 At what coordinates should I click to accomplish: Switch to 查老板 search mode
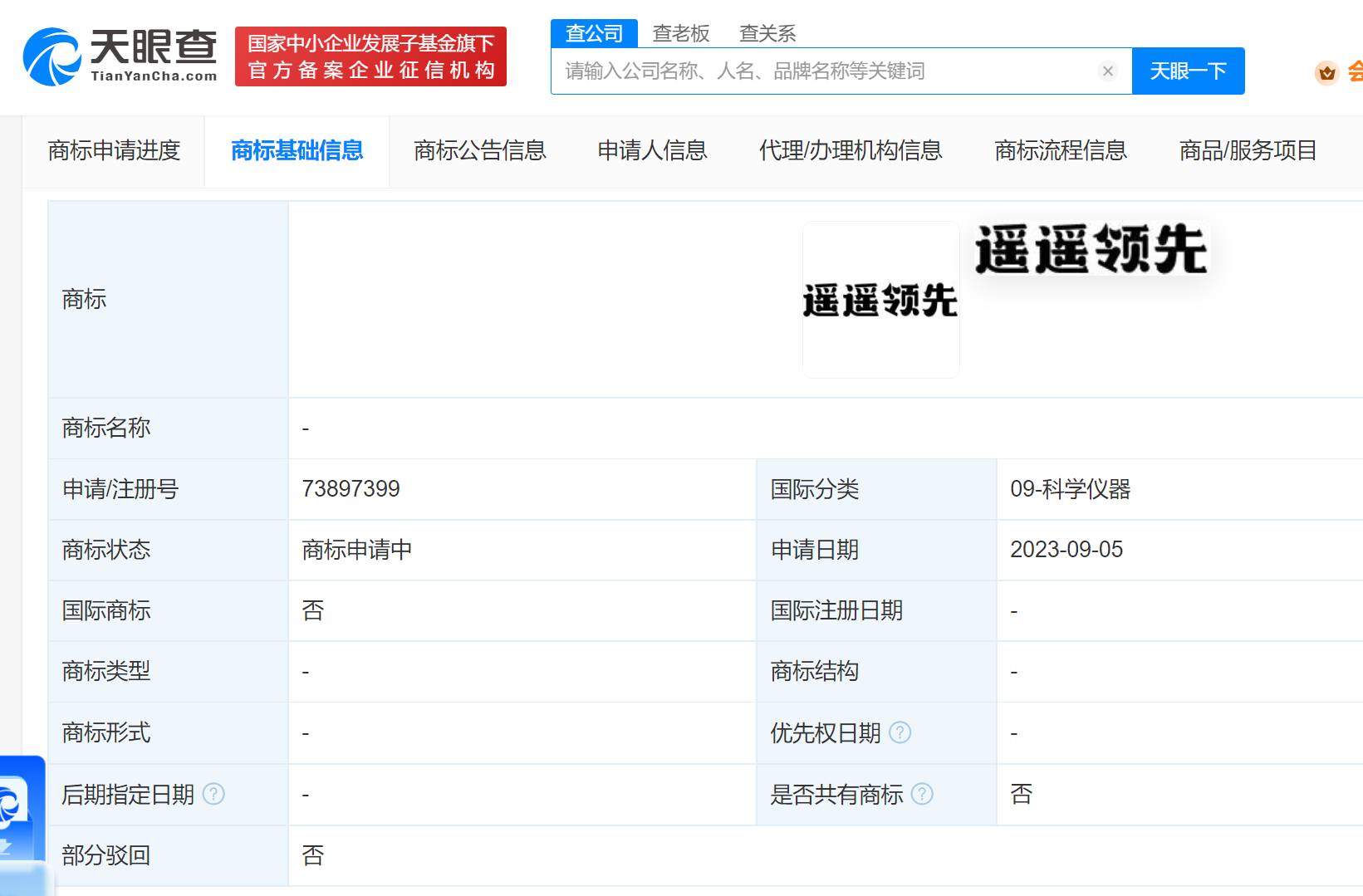tap(680, 33)
